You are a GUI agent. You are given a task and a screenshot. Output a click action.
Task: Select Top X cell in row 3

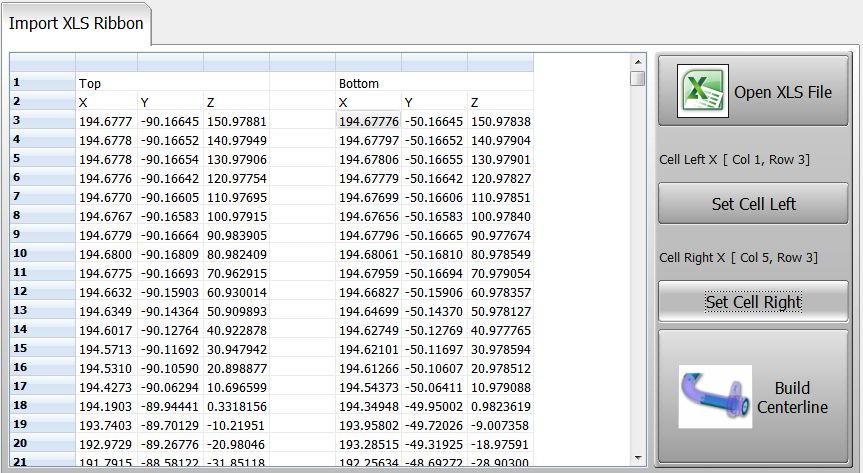click(106, 121)
